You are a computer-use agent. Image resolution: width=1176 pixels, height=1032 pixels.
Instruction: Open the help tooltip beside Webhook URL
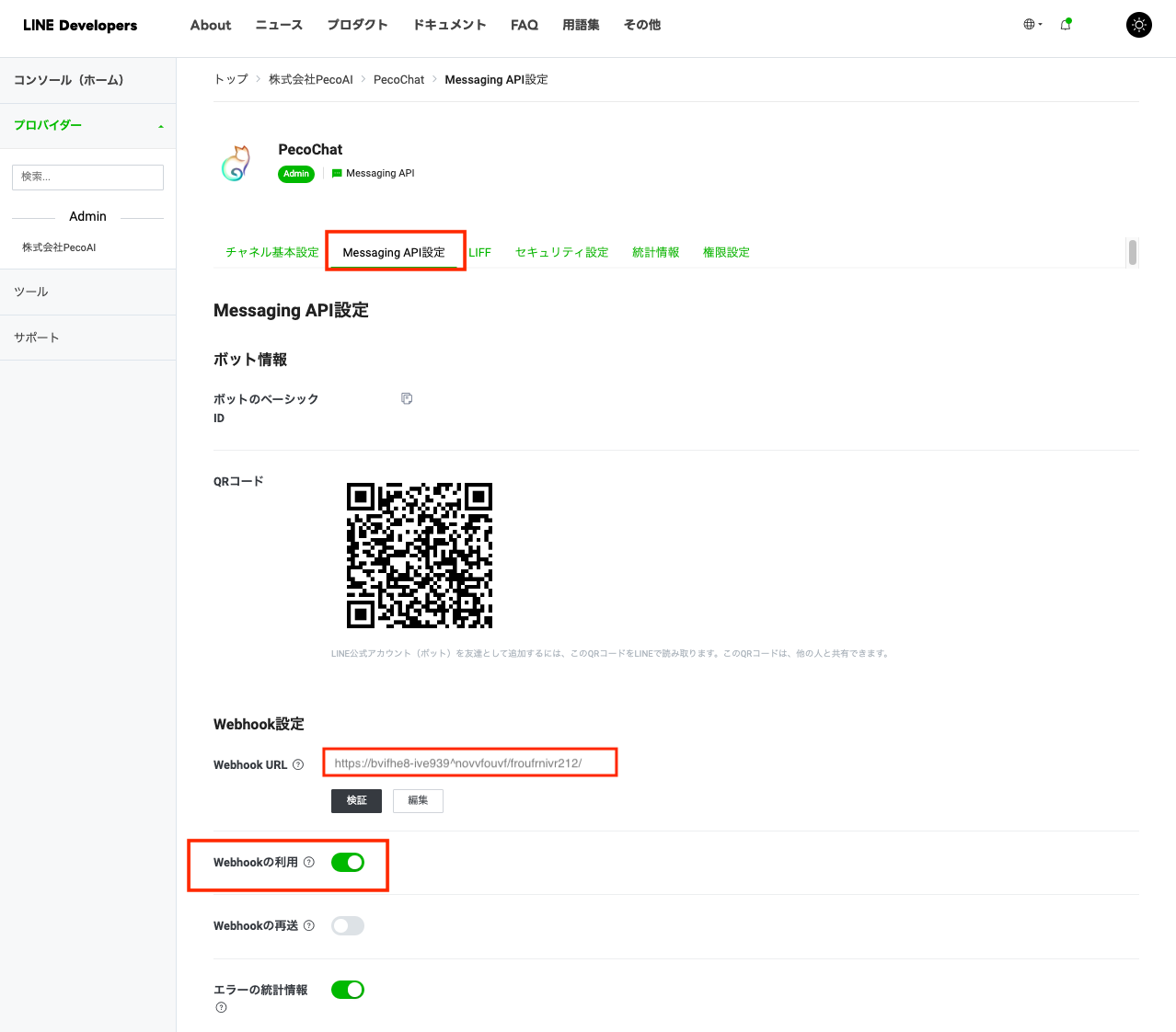[x=300, y=763]
